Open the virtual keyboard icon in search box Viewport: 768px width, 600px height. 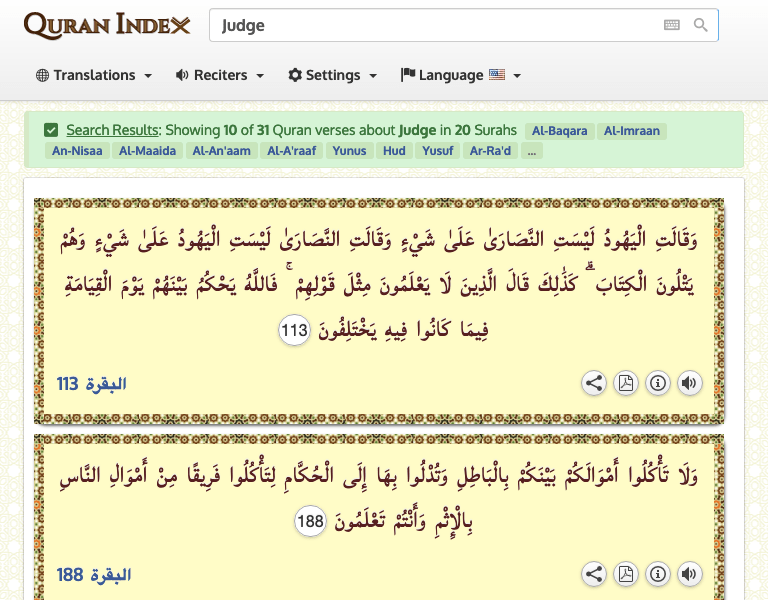[x=672, y=25]
